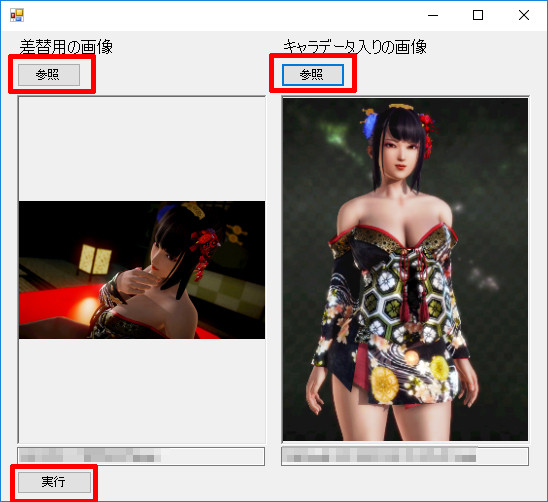Click 参照 button under キャラデータ入りの画像
Viewport: 548px width, 502px height.
tap(313, 74)
